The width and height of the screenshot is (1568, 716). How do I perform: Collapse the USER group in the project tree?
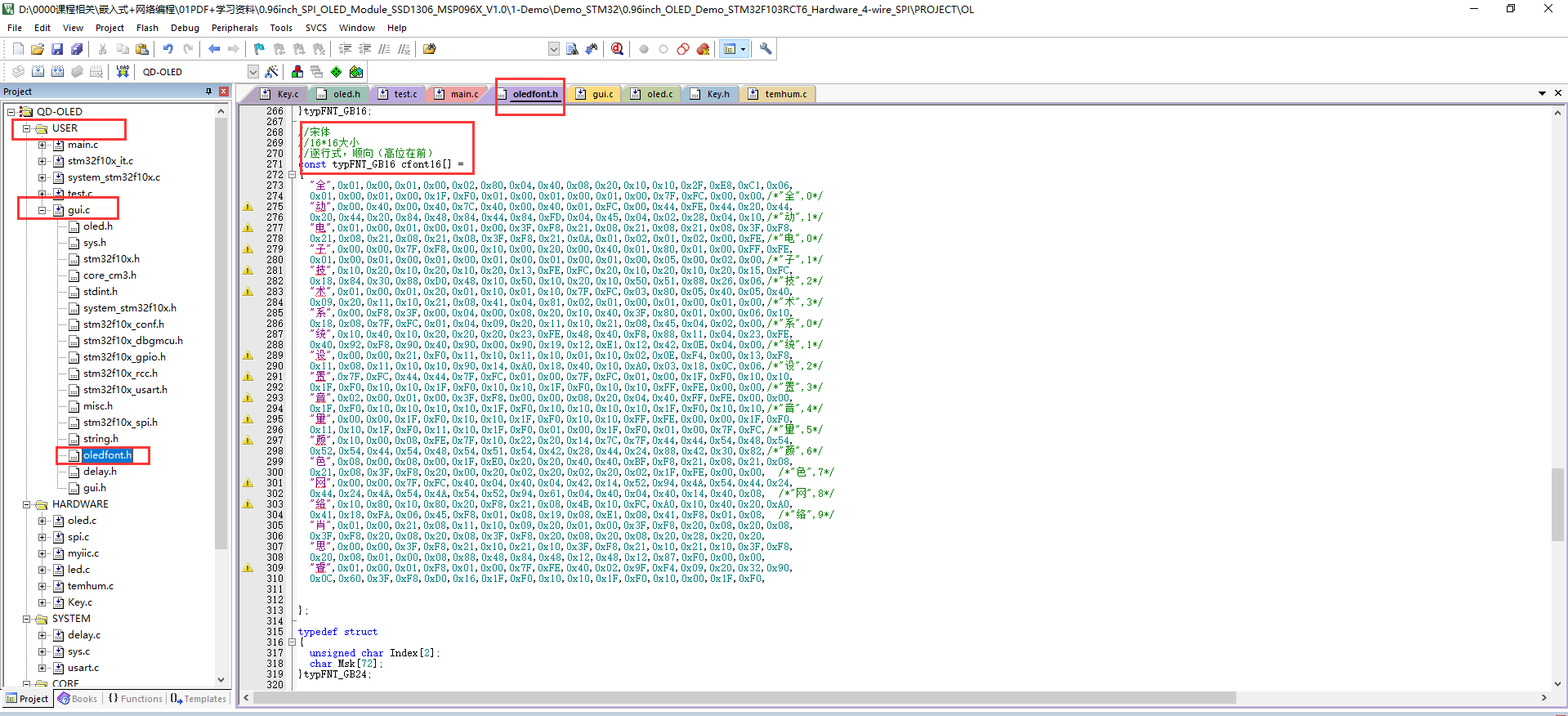(x=27, y=128)
